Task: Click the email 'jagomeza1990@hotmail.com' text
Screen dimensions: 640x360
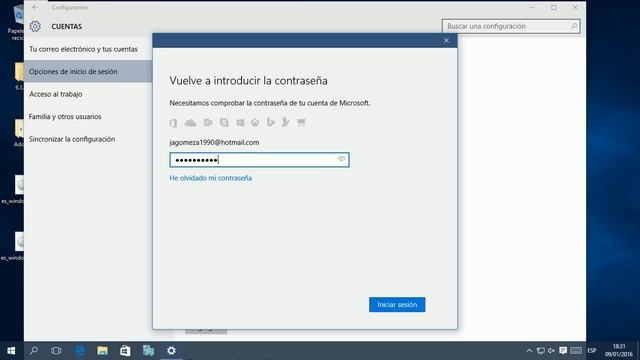Action: 214,142
